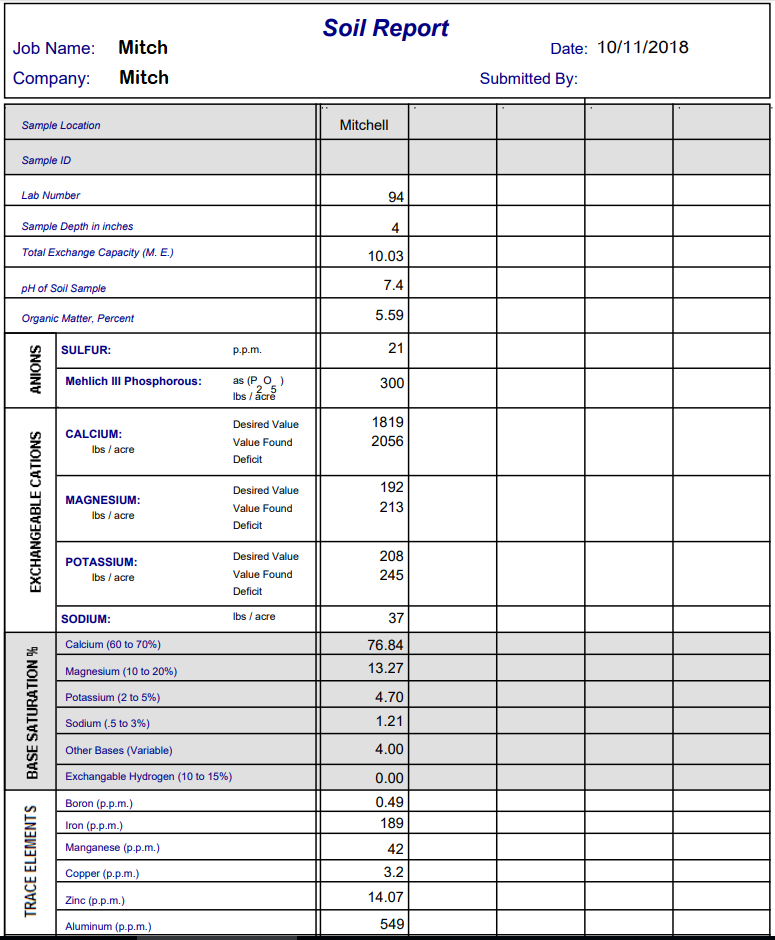Click the Submitted By label
This screenshot has height=940, width=775.
529,79
